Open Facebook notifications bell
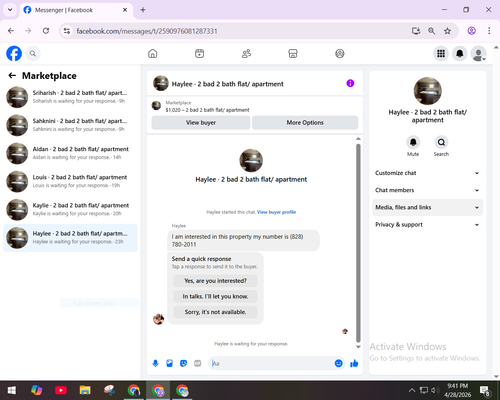The height and width of the screenshot is (400, 500). click(x=460, y=53)
